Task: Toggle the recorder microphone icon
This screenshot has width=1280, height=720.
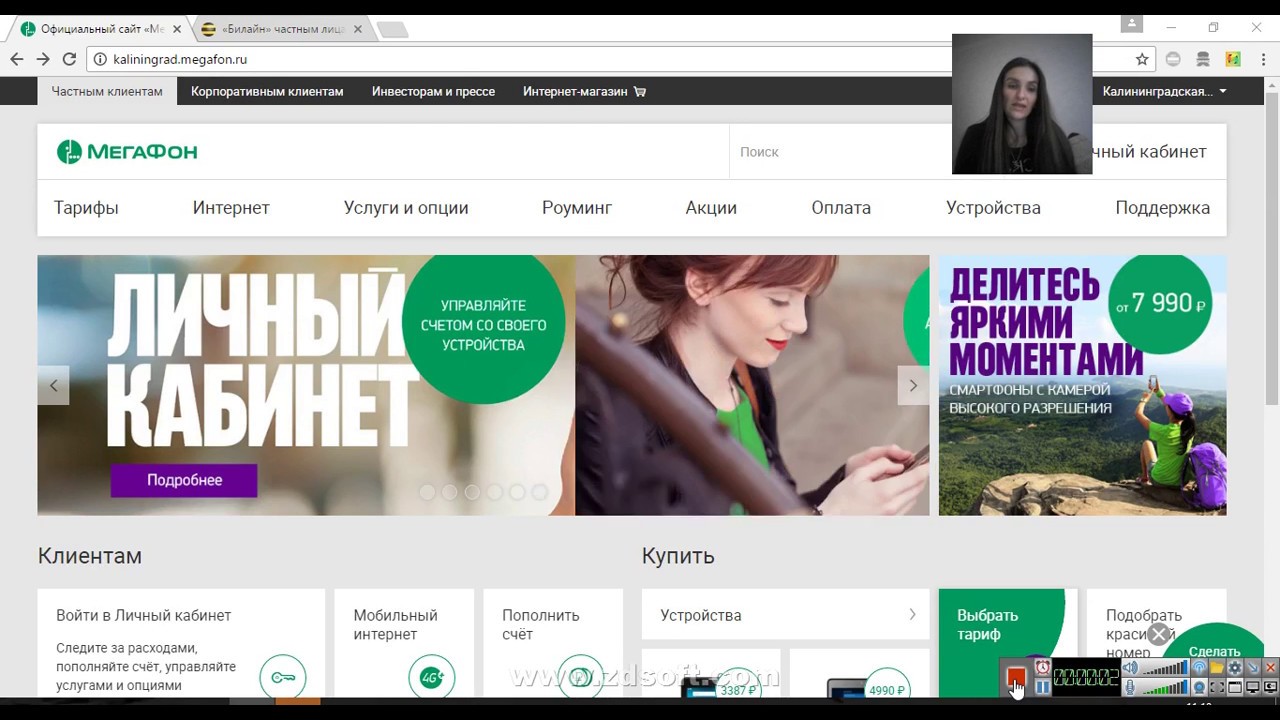Action: [x=1130, y=687]
